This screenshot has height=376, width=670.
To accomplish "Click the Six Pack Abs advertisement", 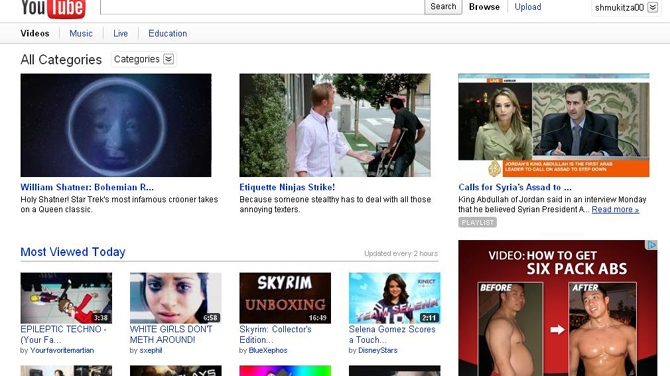I will (558, 308).
